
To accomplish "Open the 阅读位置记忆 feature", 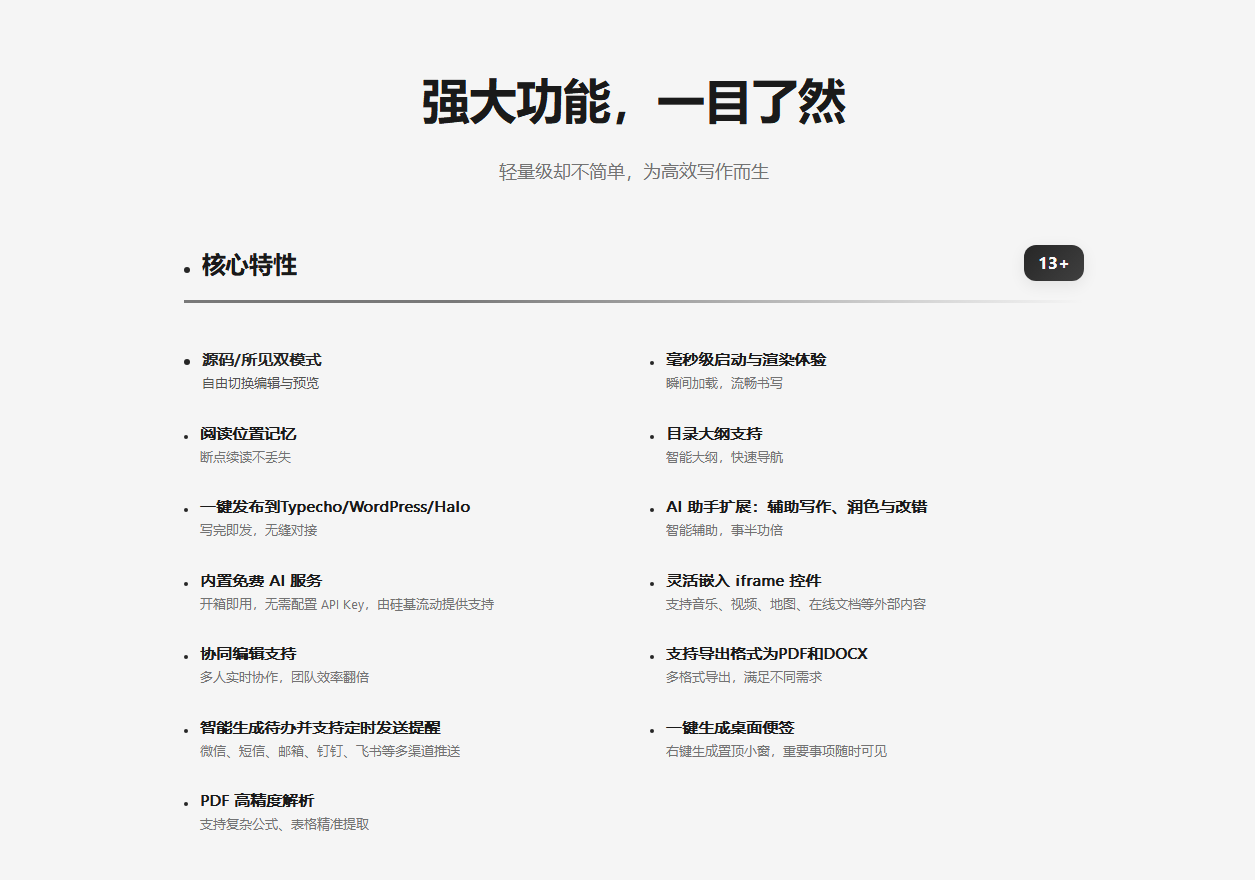I will 248,434.
